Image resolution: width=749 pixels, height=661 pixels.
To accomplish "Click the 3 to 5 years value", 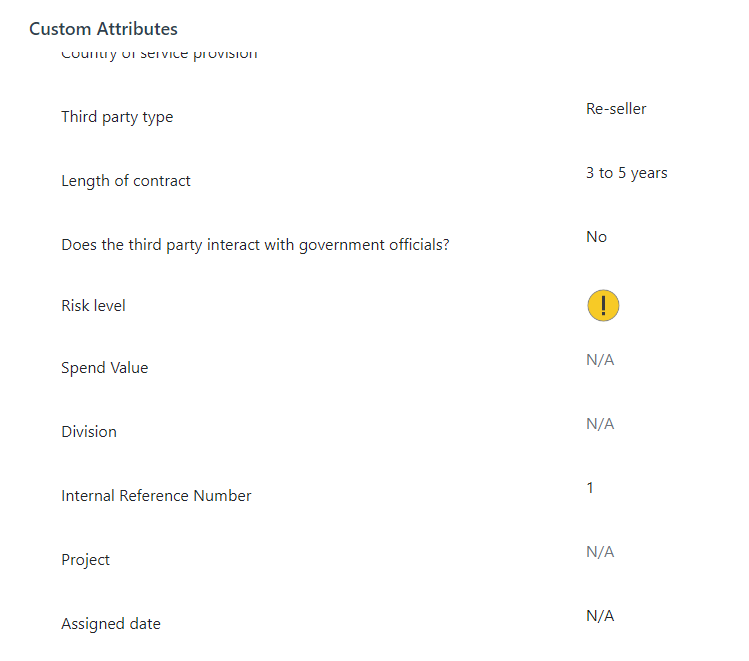I will [x=626, y=173].
